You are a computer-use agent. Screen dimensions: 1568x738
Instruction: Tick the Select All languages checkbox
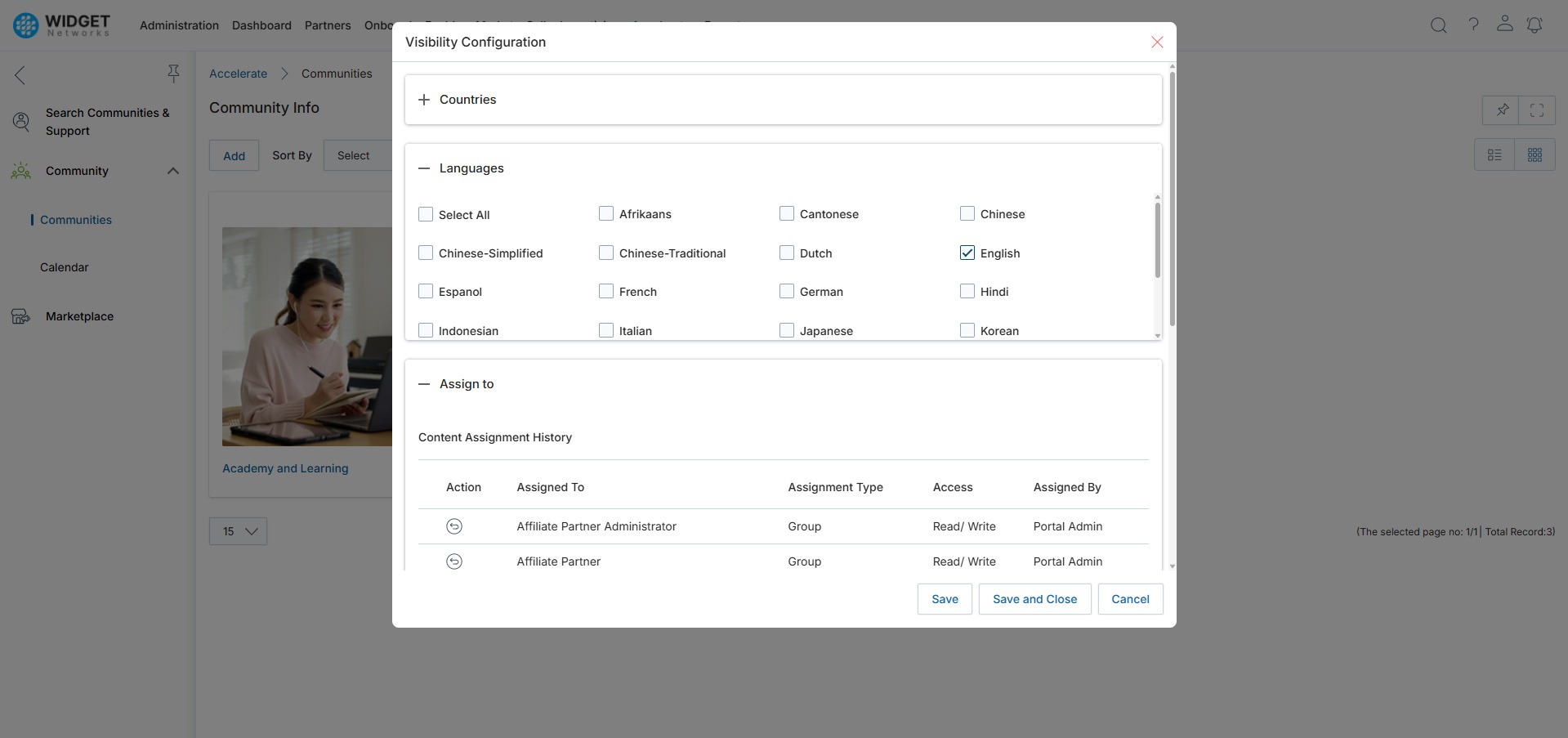(x=426, y=214)
